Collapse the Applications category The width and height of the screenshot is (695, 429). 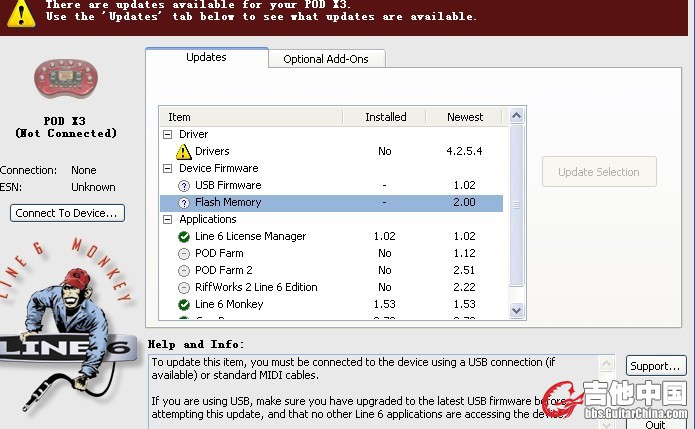tap(168, 219)
